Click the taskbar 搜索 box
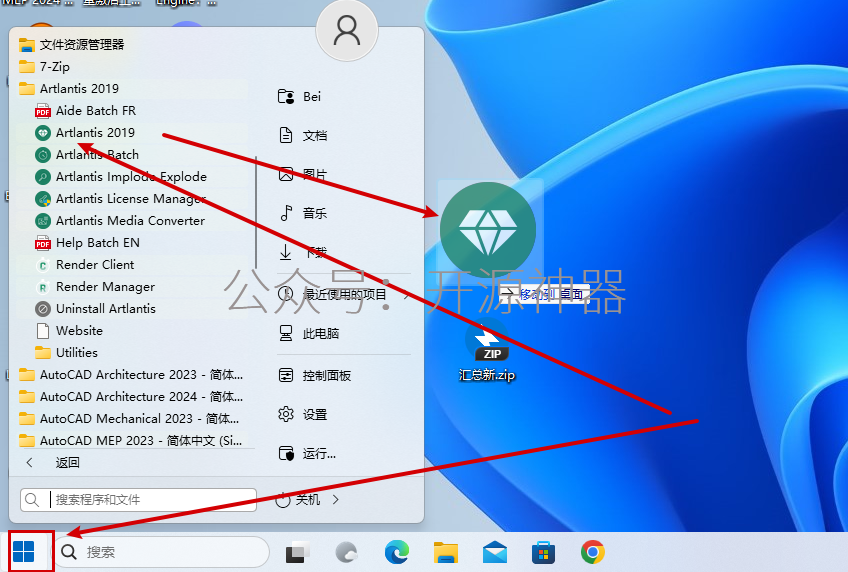The height and width of the screenshot is (572, 848). [x=161, y=552]
